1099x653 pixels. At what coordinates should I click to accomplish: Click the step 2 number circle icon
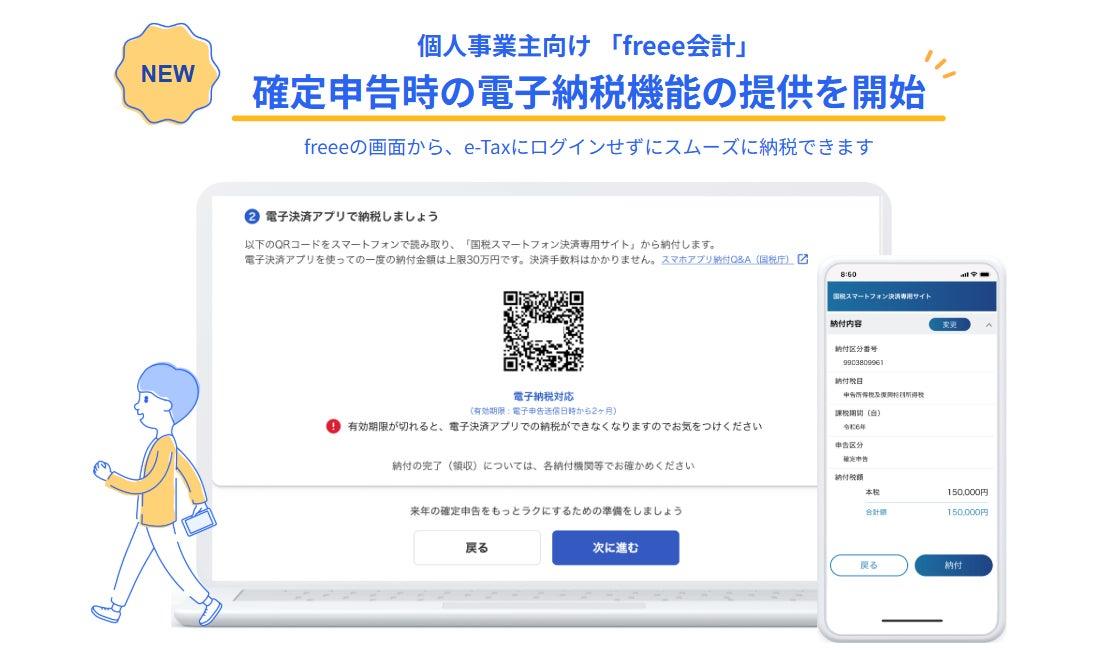252,216
